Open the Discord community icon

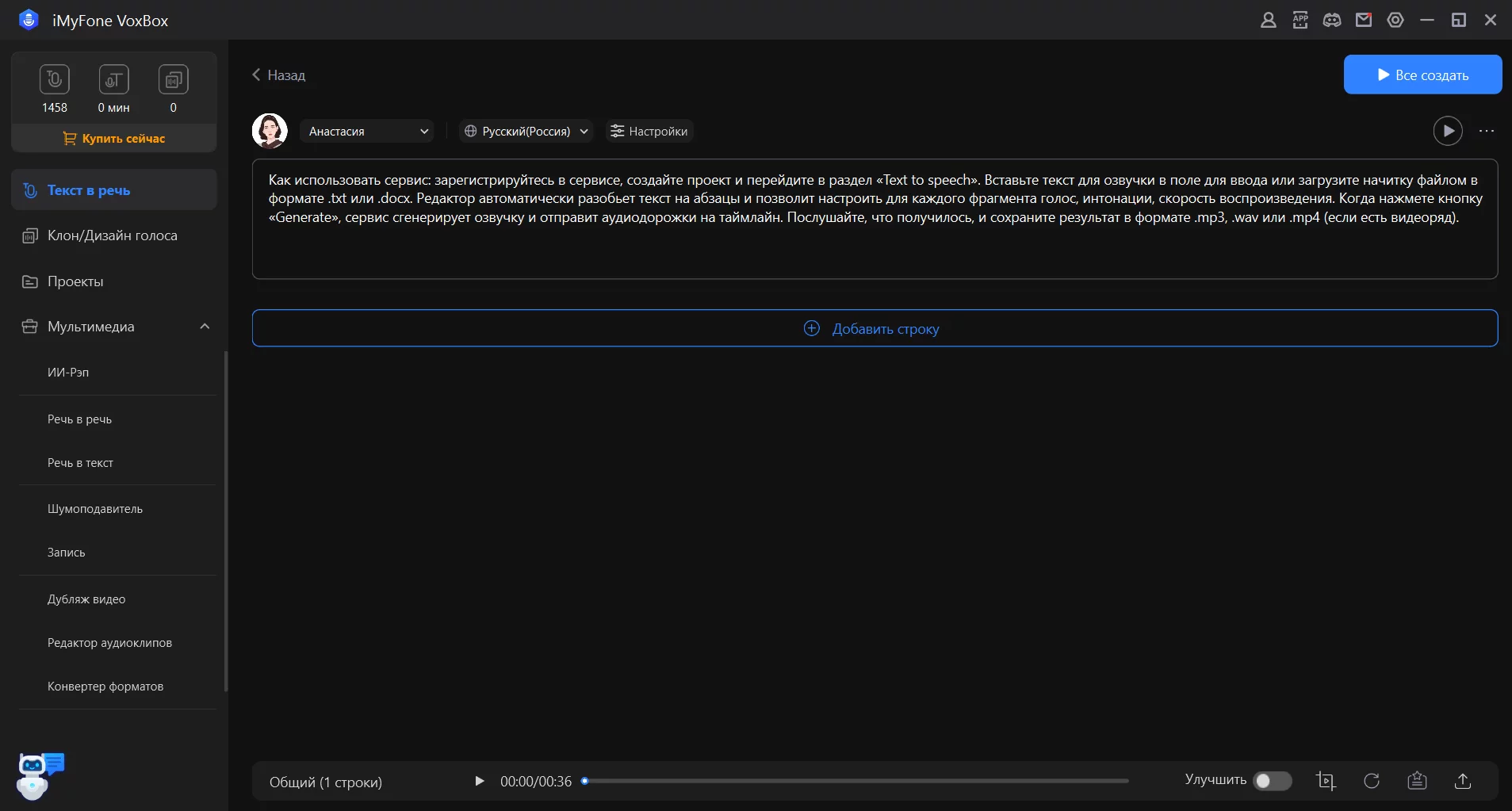(x=1332, y=20)
